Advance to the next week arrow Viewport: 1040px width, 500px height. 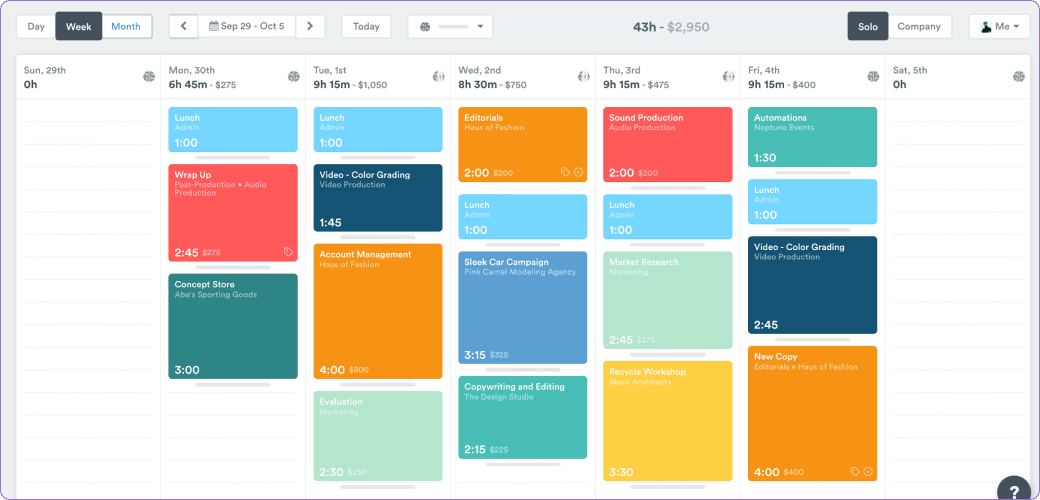click(x=311, y=26)
